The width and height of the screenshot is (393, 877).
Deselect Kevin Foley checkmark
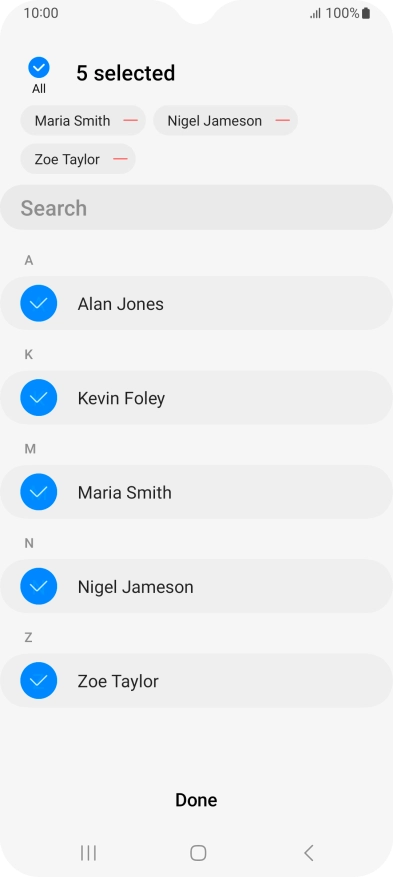click(x=39, y=398)
